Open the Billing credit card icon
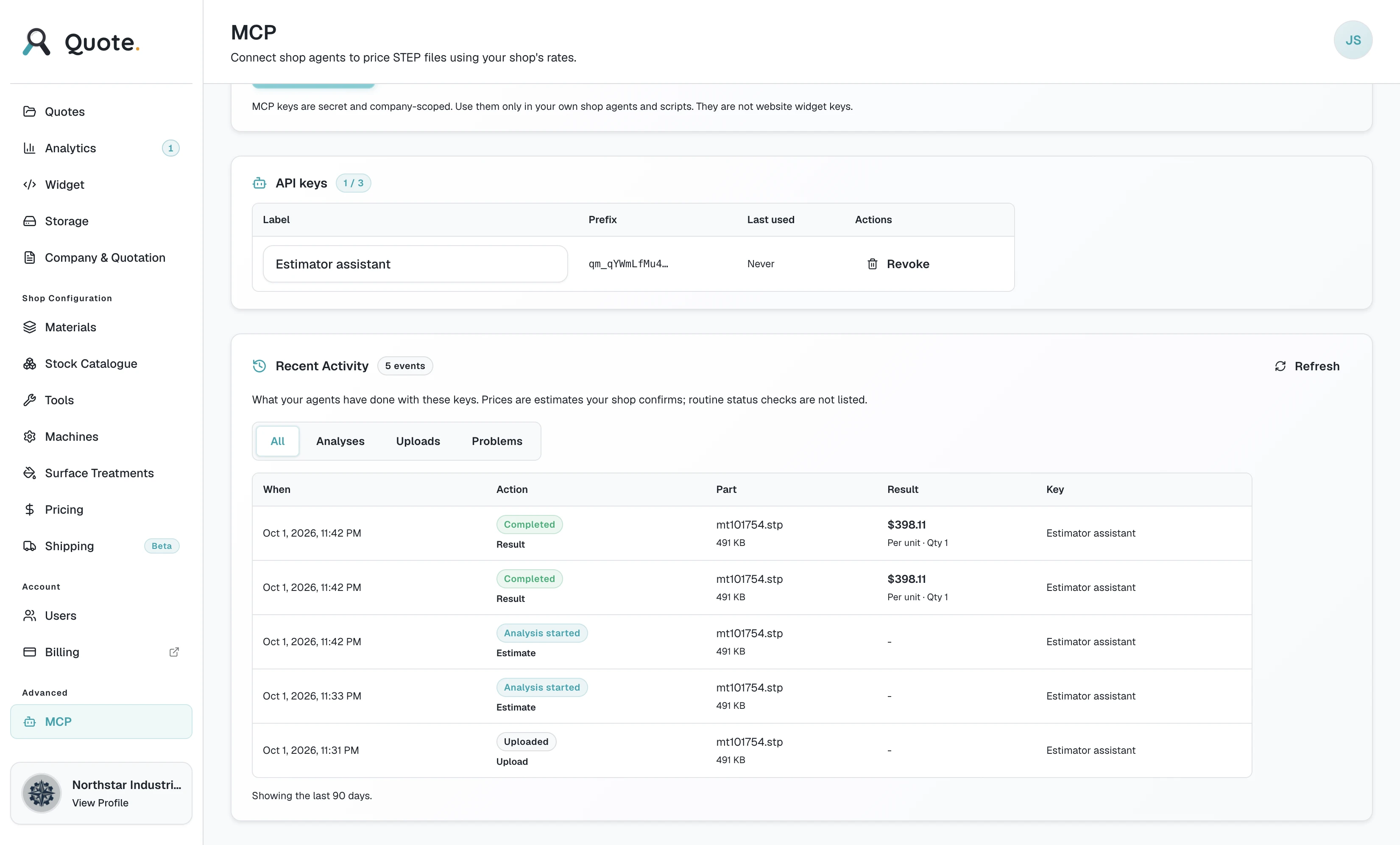Screen dimensions: 1400x845 (30, 652)
